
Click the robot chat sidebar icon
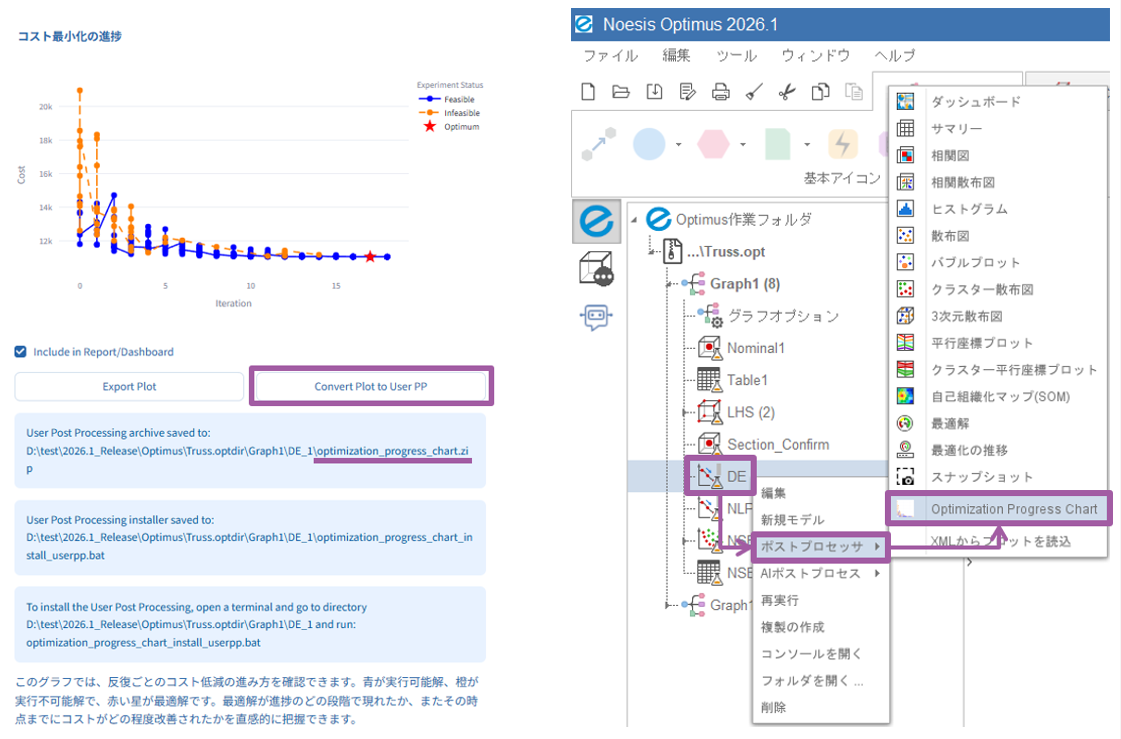(596, 316)
